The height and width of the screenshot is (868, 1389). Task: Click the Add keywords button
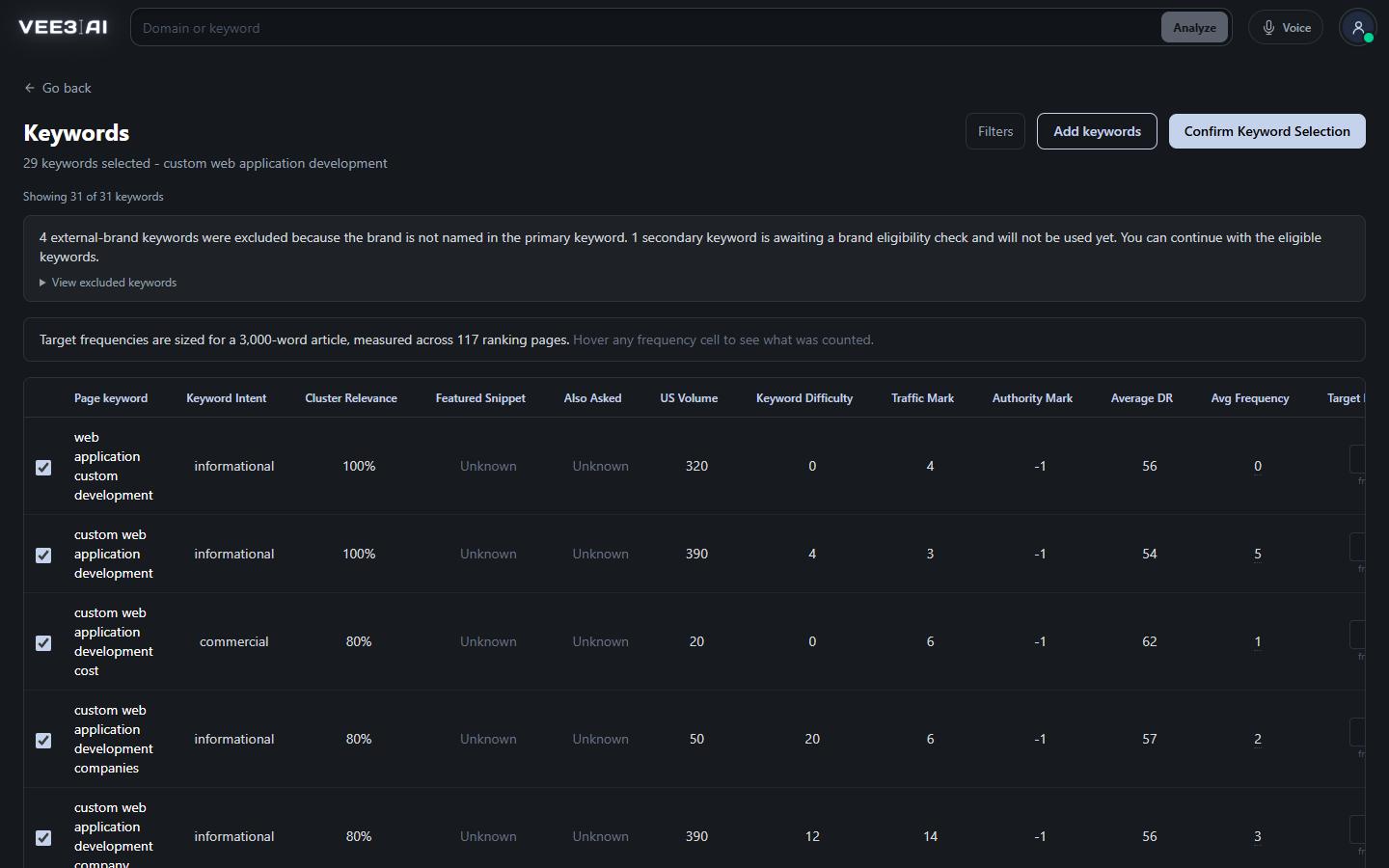click(1097, 131)
